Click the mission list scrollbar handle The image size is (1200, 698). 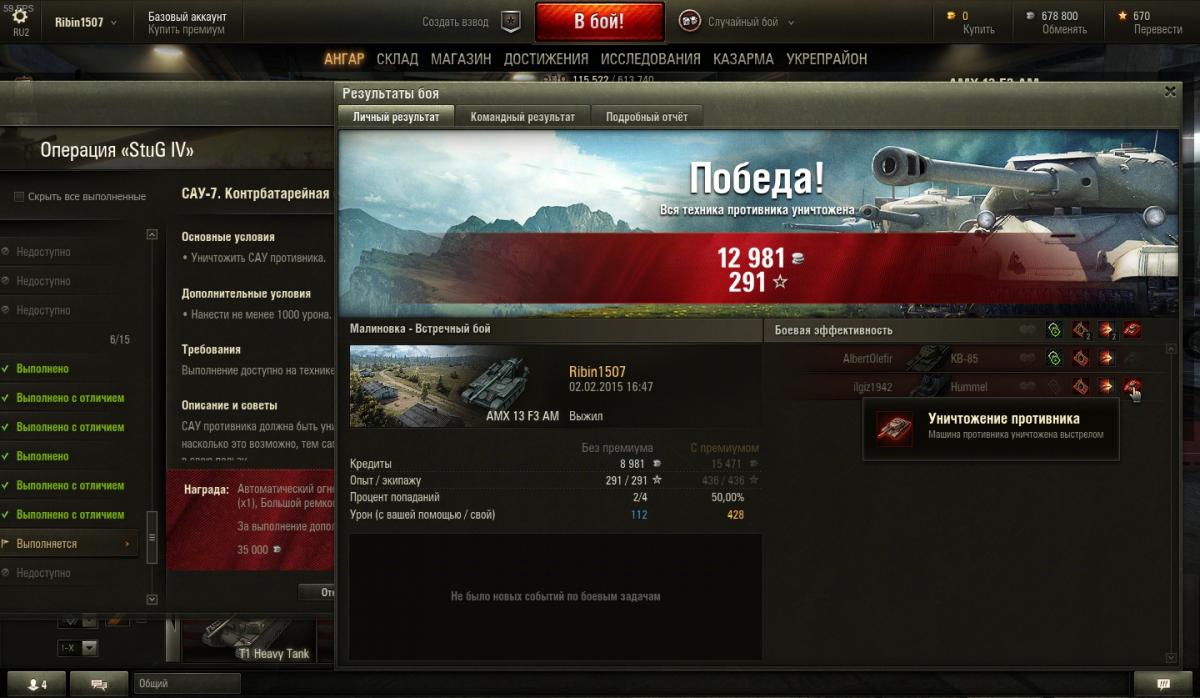pos(152,543)
